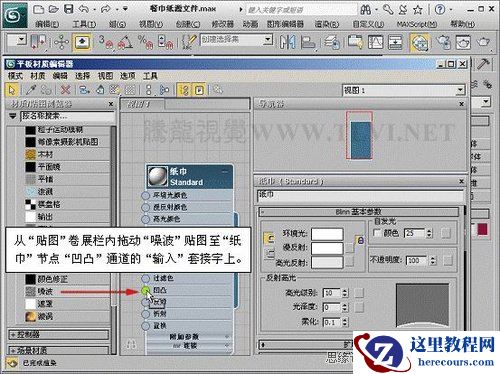Click the Open file folder icon
The image size is (500, 374).
pyautogui.click(x=54, y=9)
